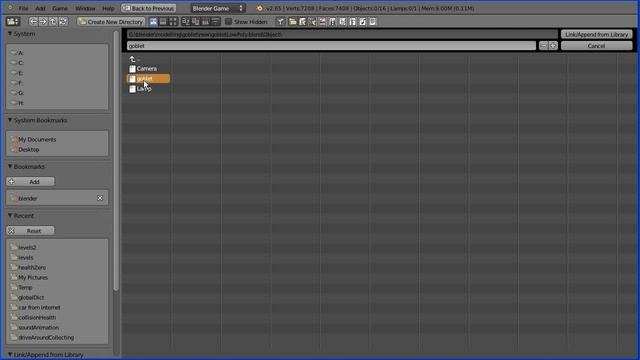Go up to parent directory icon
Screen dimensions: 640x360
53,22
